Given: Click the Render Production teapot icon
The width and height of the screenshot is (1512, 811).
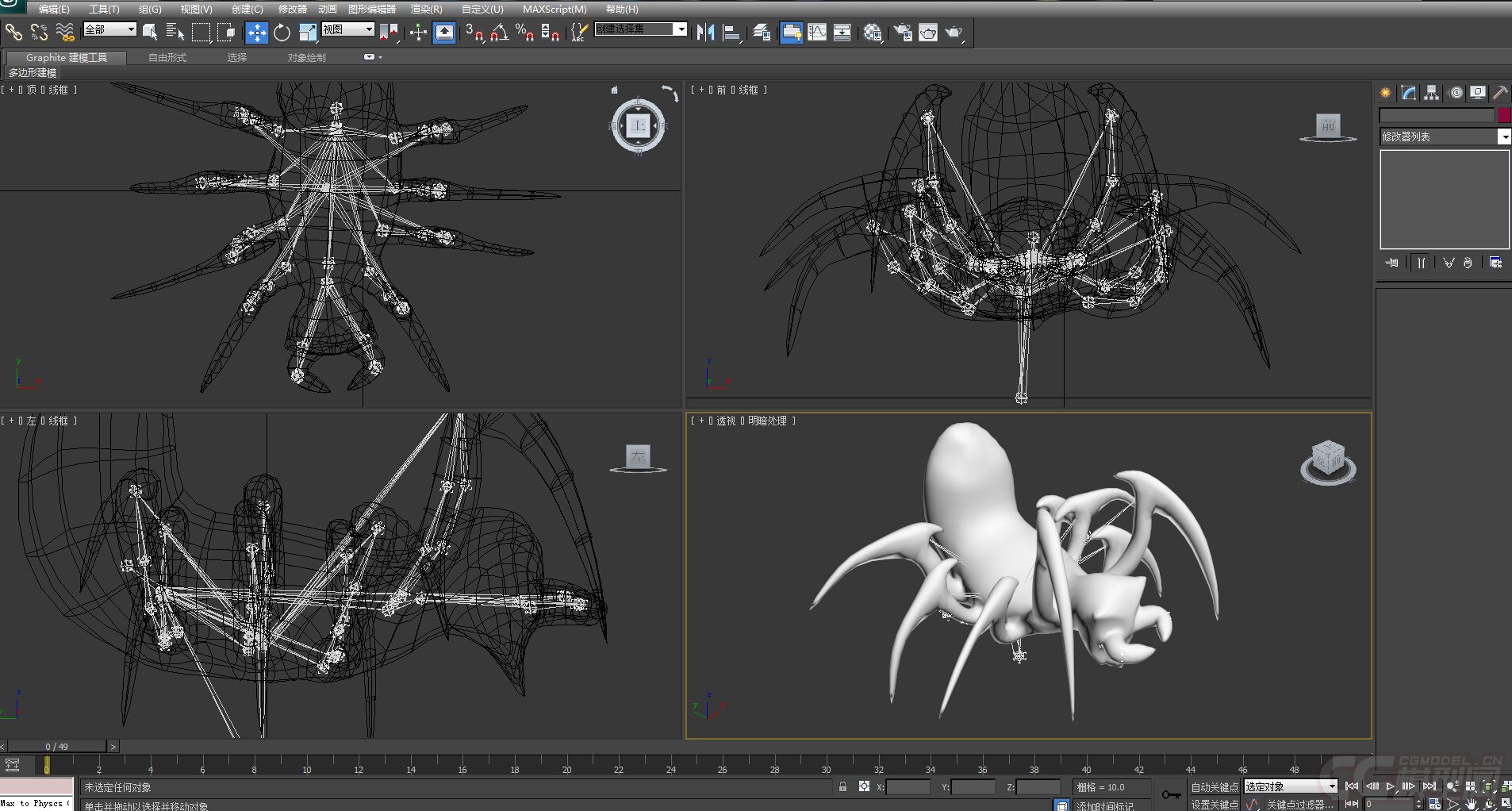Looking at the screenshot, I should coord(954,32).
